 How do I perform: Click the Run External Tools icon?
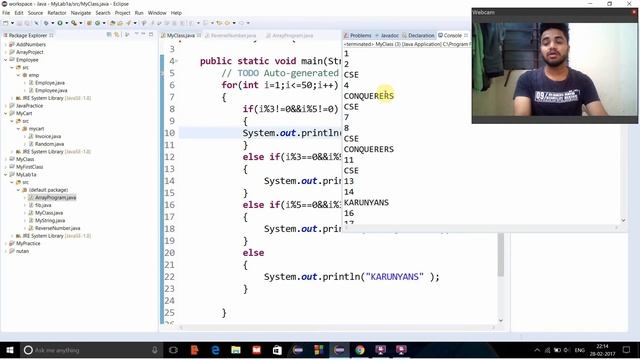(74, 23)
